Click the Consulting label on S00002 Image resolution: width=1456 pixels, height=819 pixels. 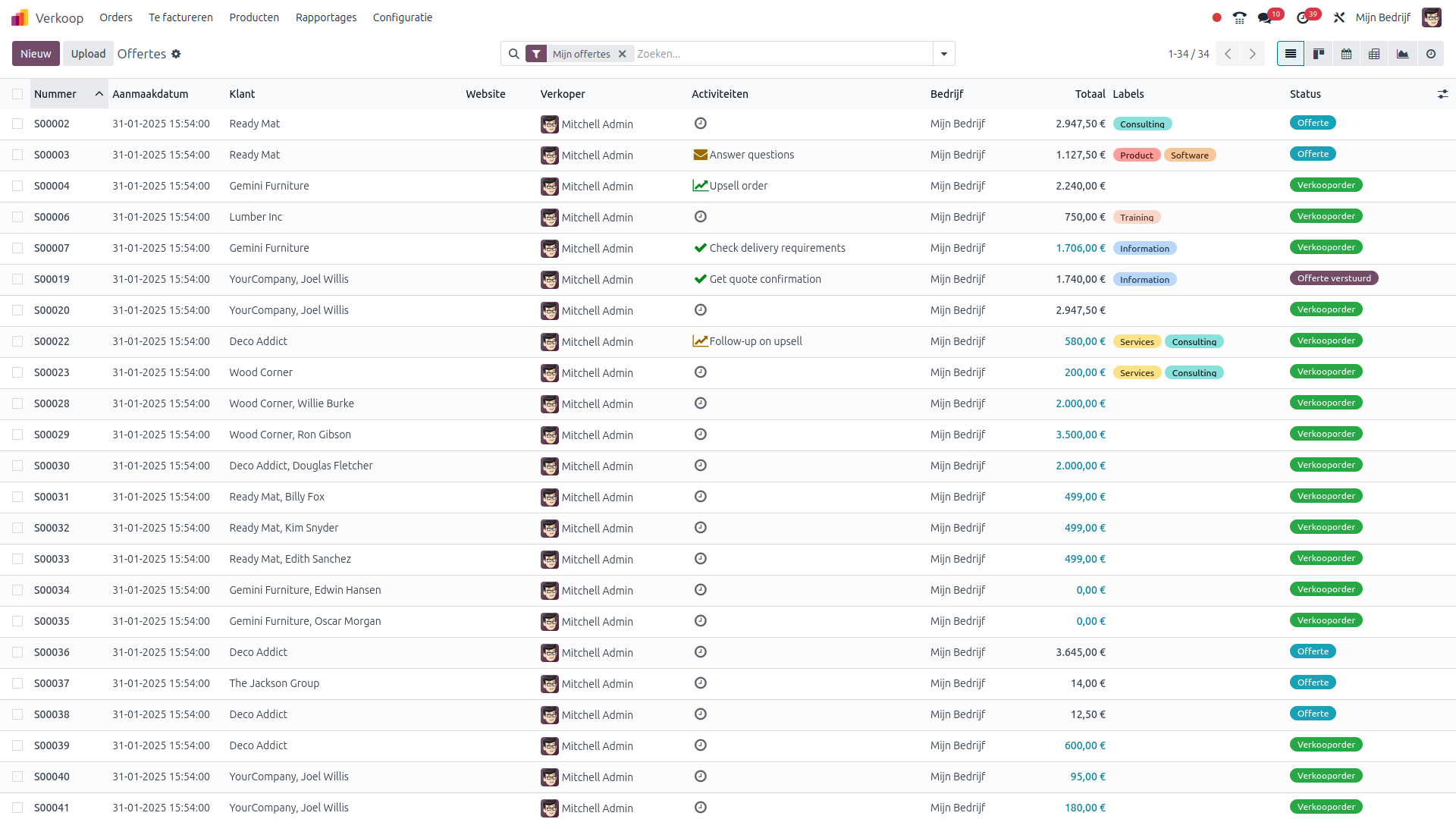pyautogui.click(x=1141, y=124)
